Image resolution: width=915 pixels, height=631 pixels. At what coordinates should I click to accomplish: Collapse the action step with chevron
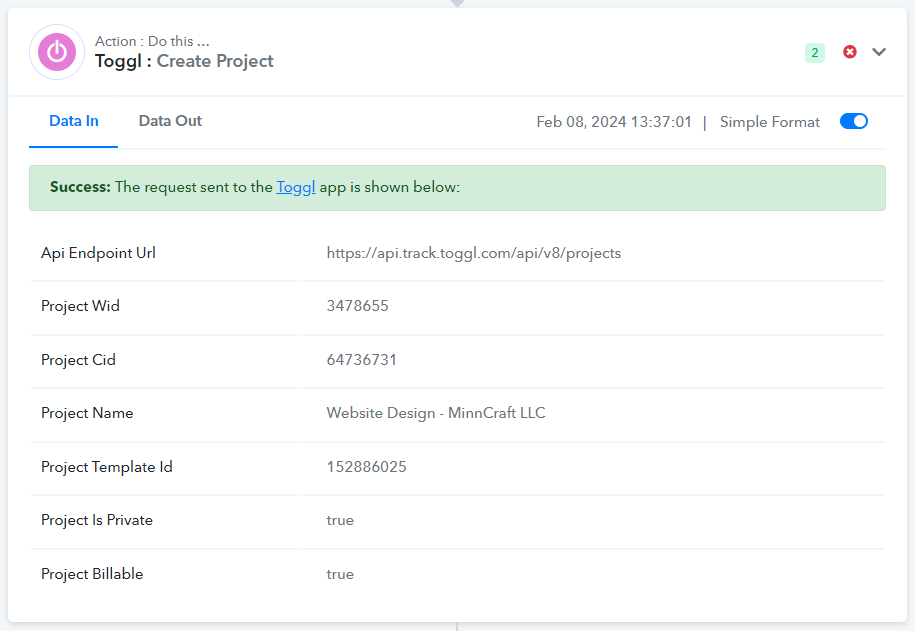click(879, 52)
